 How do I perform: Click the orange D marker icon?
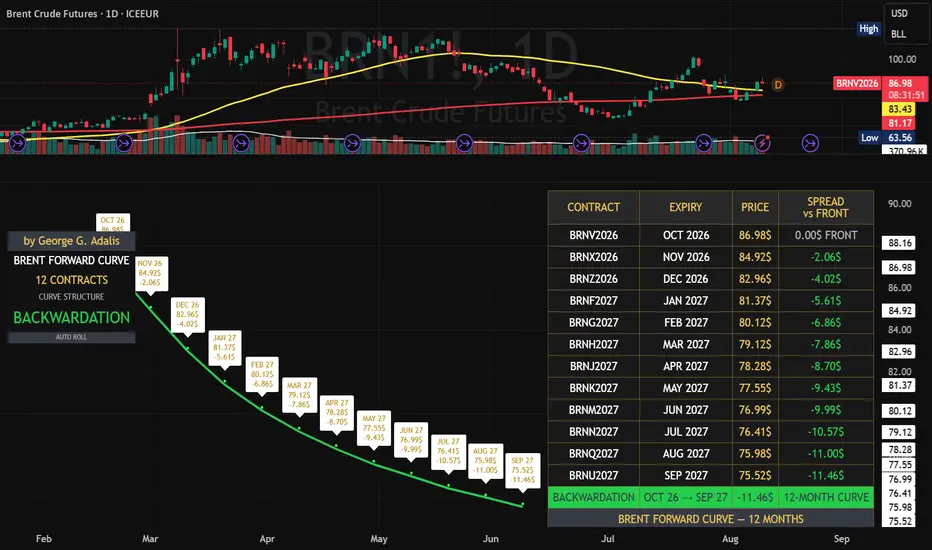click(777, 85)
